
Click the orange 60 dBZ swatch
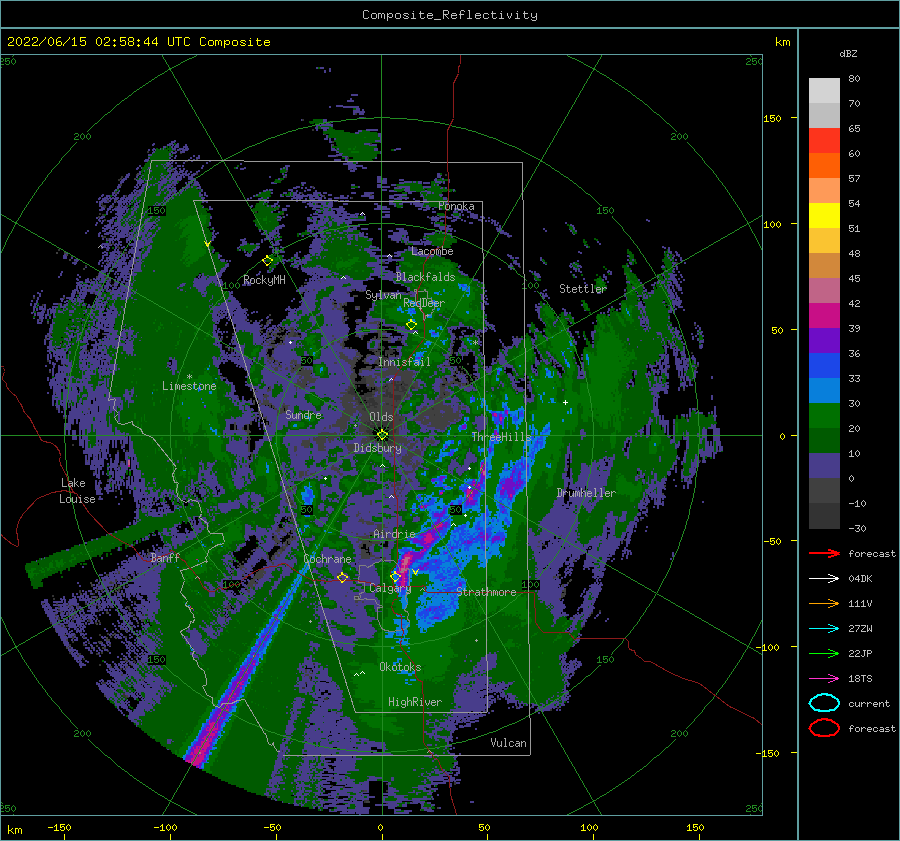pyautogui.click(x=824, y=165)
